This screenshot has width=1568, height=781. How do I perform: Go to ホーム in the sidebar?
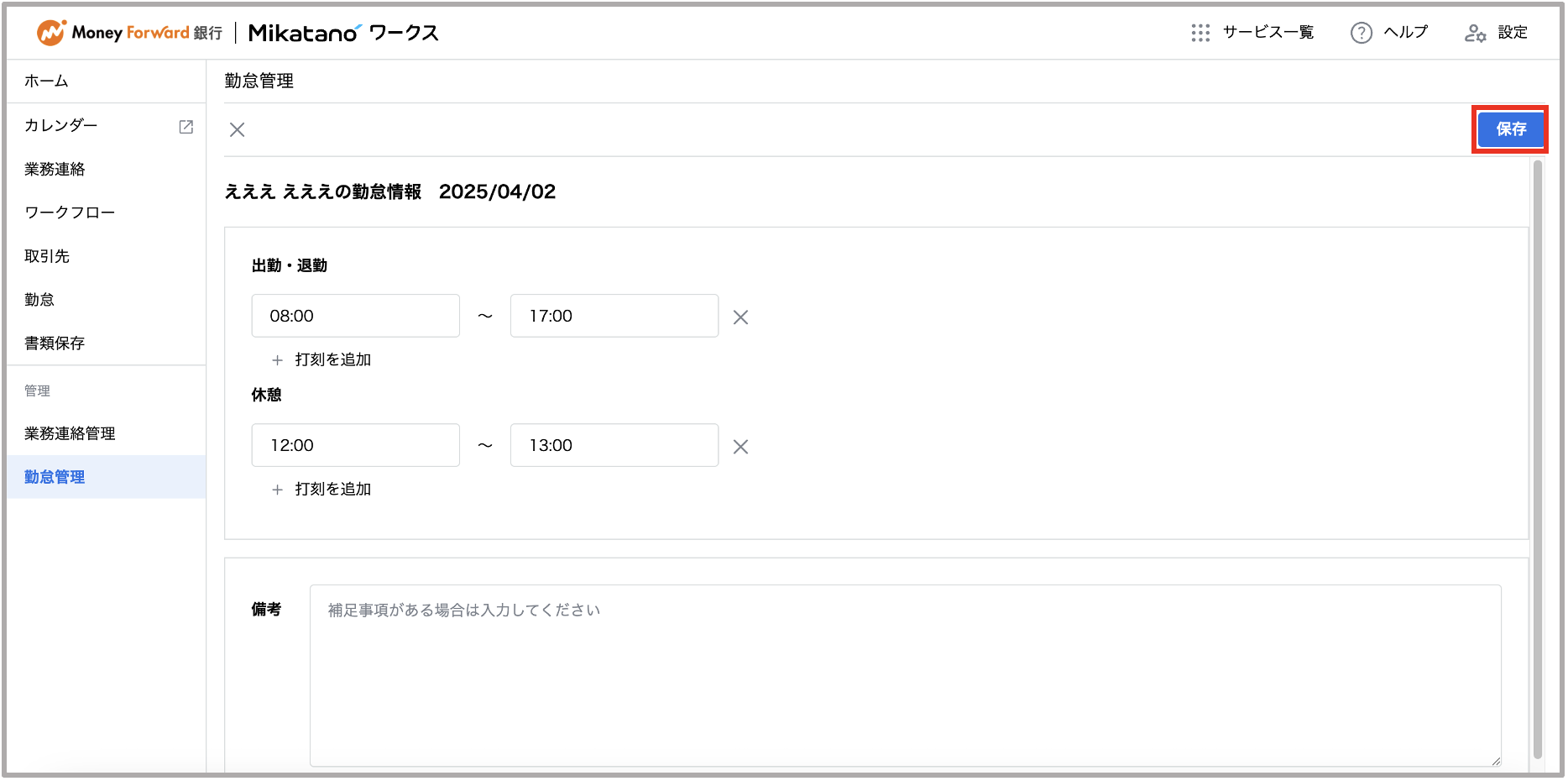pos(107,81)
